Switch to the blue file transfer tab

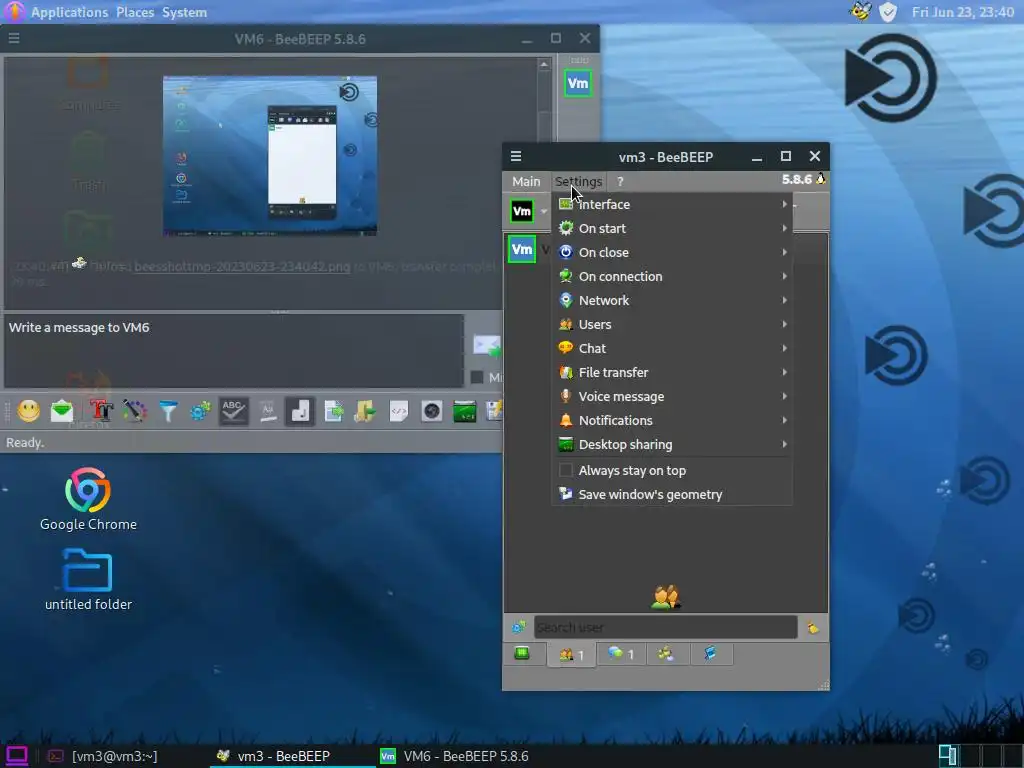pos(711,654)
